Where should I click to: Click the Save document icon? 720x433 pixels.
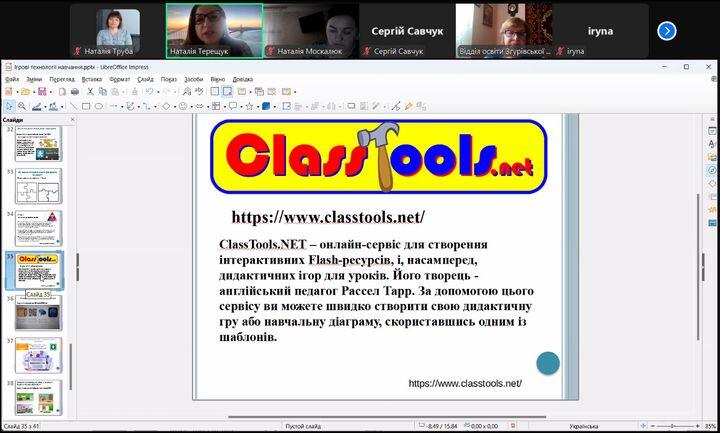42,92
